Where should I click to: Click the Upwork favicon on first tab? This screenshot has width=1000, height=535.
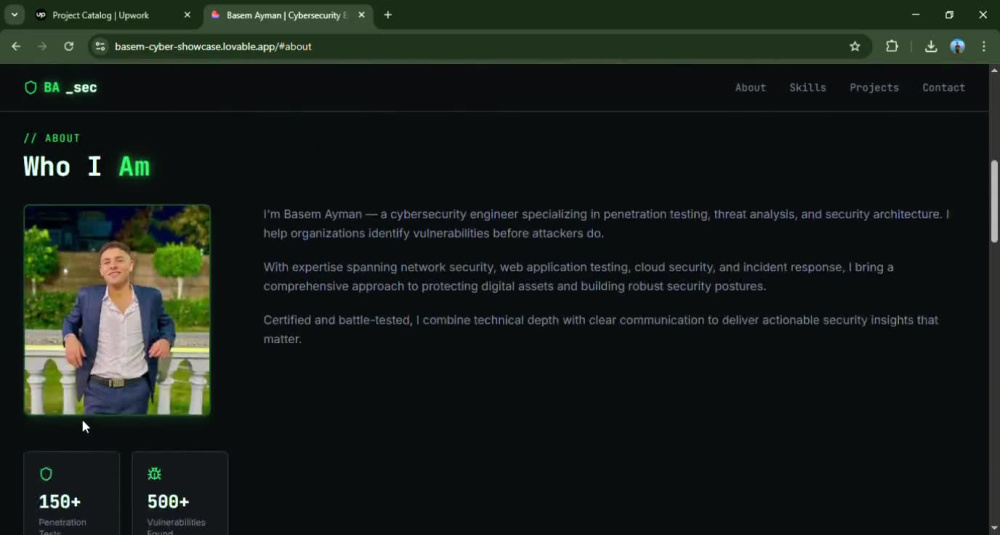(41, 15)
